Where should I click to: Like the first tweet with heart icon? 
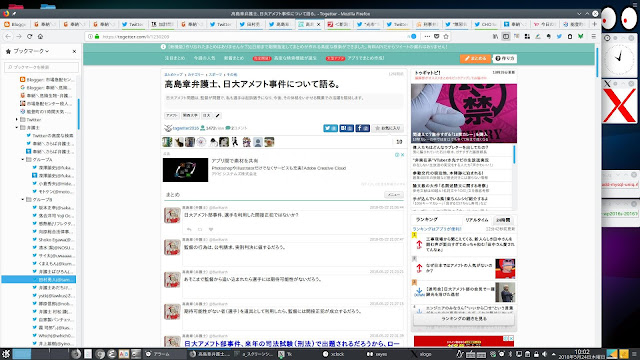(211, 229)
